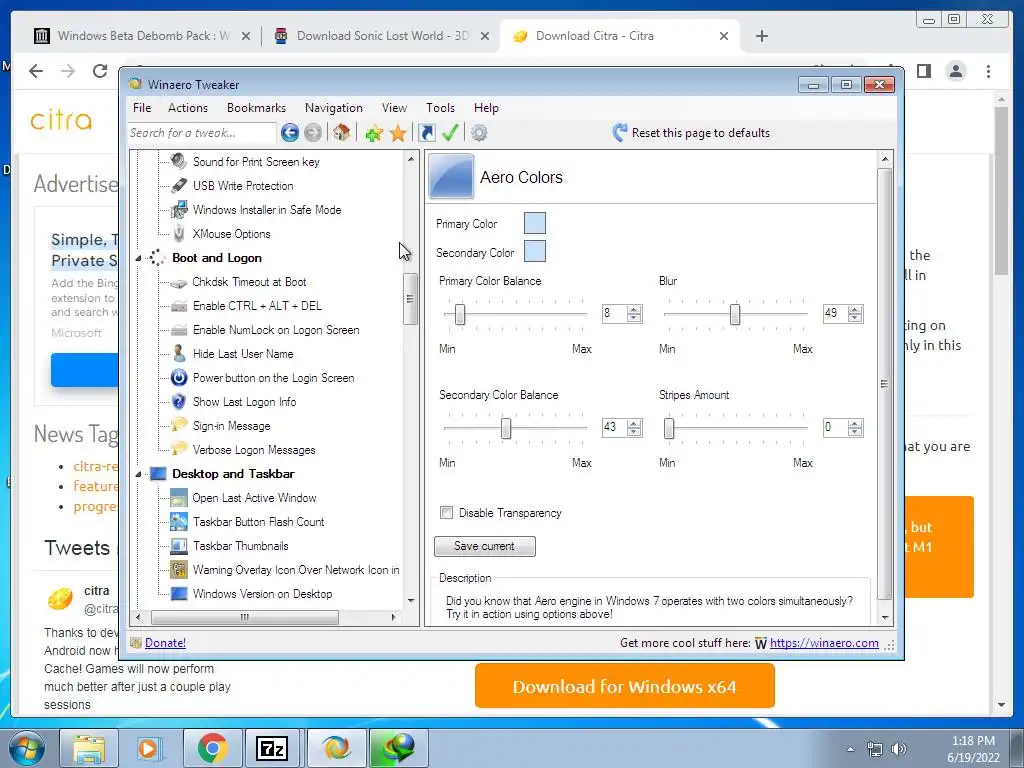The image size is (1024, 768).
Task: Click the Back navigation arrow in Winaero toolbar
Action: pyautogui.click(x=290, y=133)
